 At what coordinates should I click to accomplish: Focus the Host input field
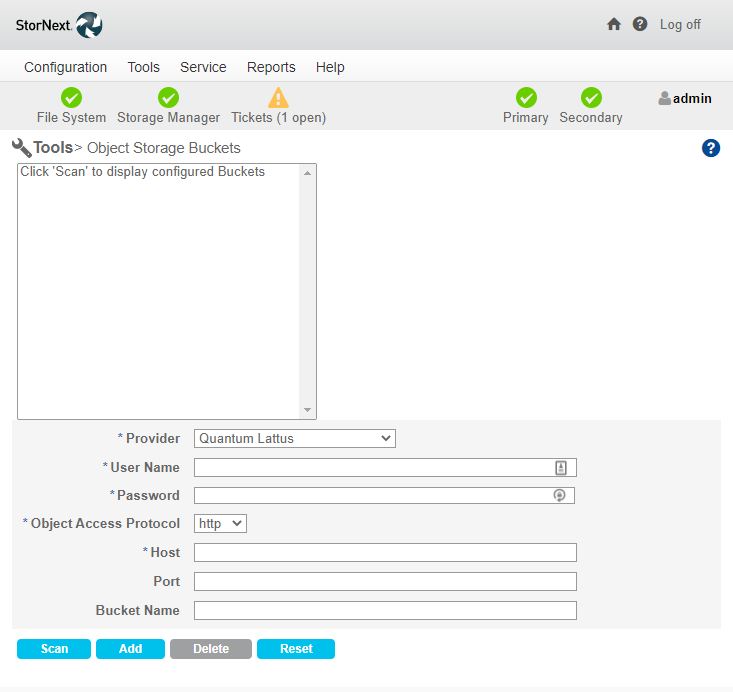pyautogui.click(x=385, y=552)
